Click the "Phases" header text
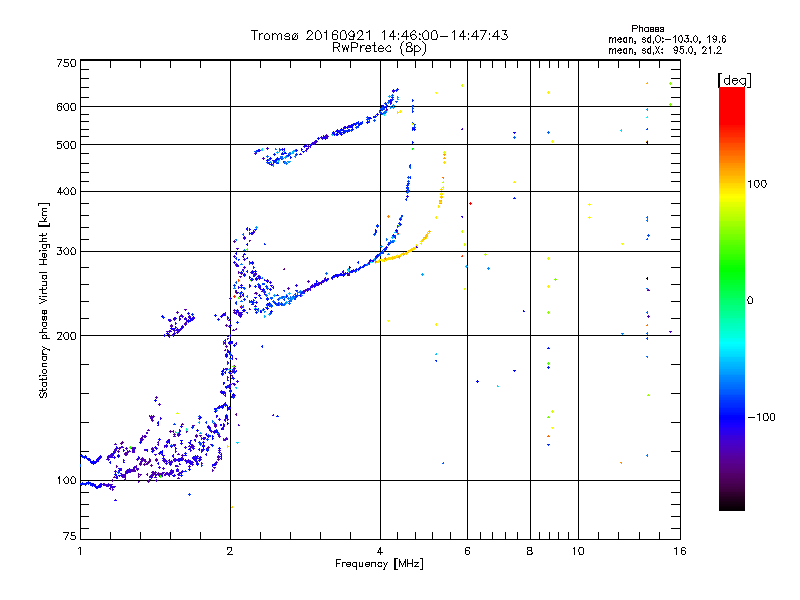The height and width of the screenshot is (600, 800). click(x=647, y=29)
